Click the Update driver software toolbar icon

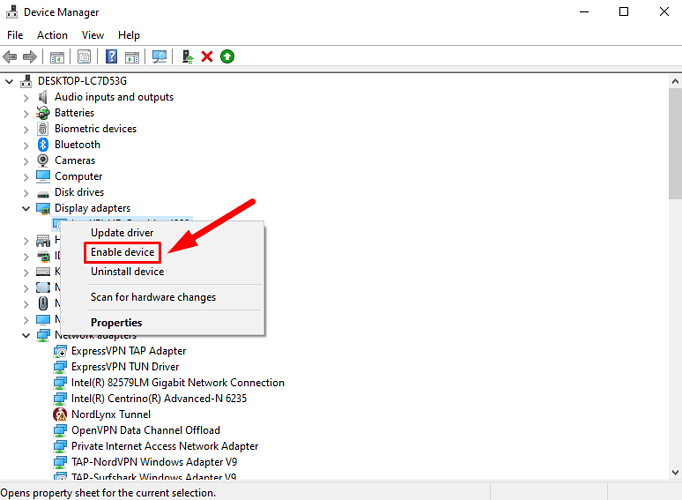point(187,57)
